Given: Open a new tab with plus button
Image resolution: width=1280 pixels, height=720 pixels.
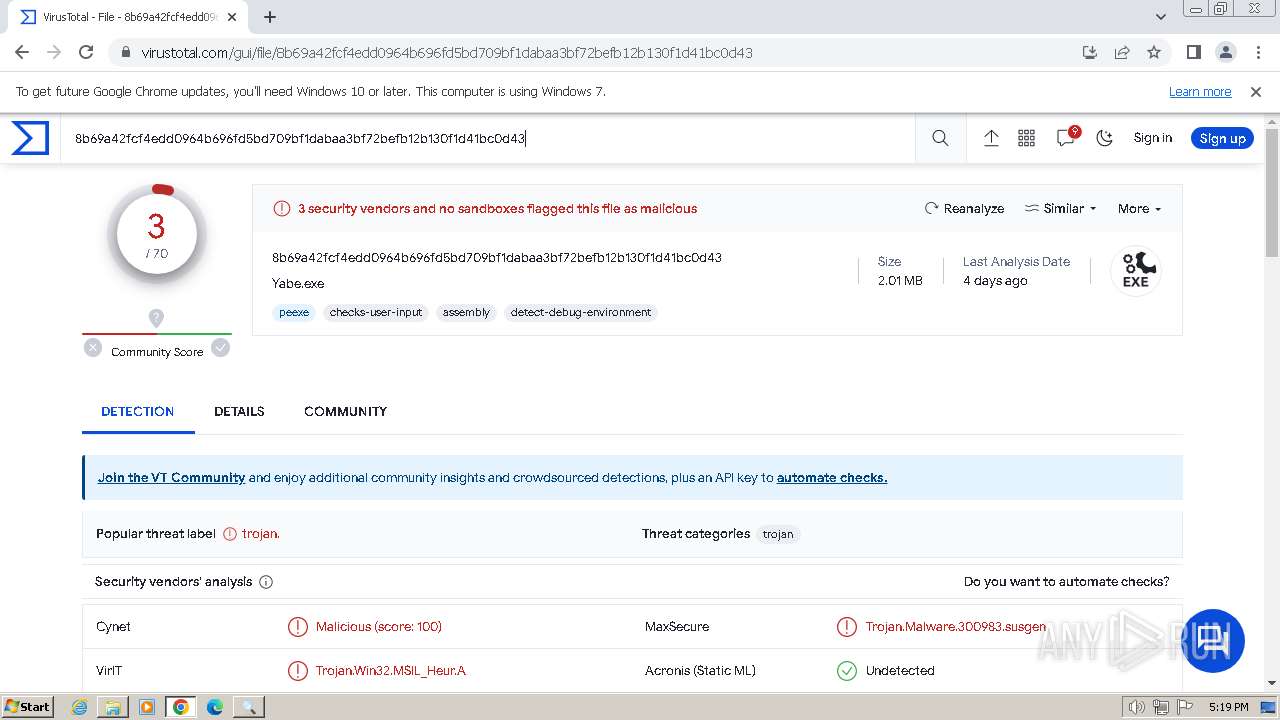Looking at the screenshot, I should [270, 17].
